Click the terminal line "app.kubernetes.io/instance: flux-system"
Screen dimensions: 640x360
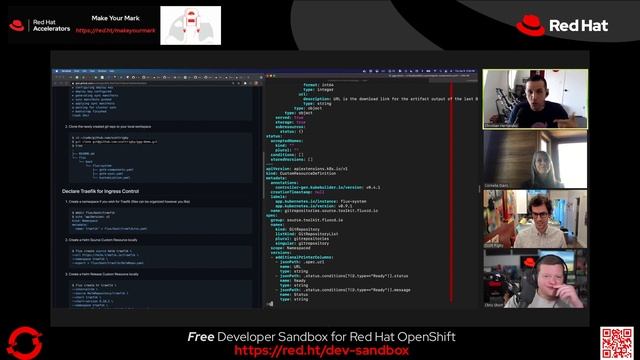[321, 201]
